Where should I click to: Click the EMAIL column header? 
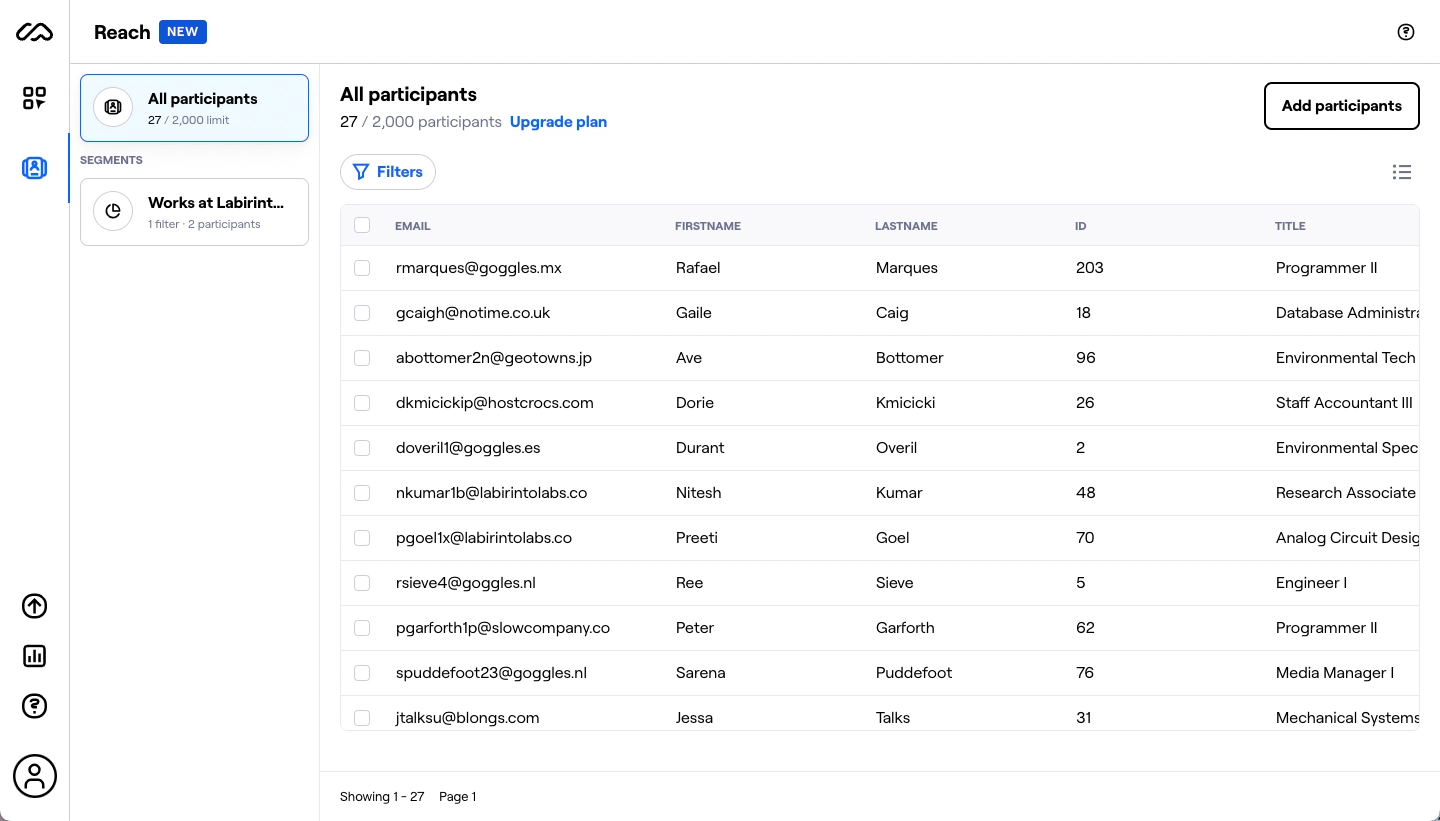point(413,226)
